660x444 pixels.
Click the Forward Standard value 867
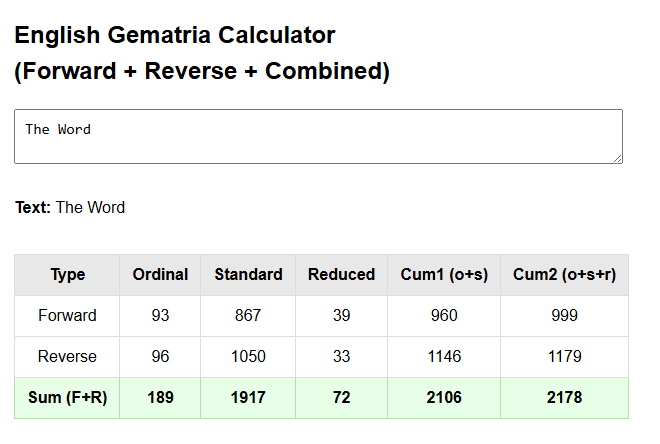click(248, 316)
